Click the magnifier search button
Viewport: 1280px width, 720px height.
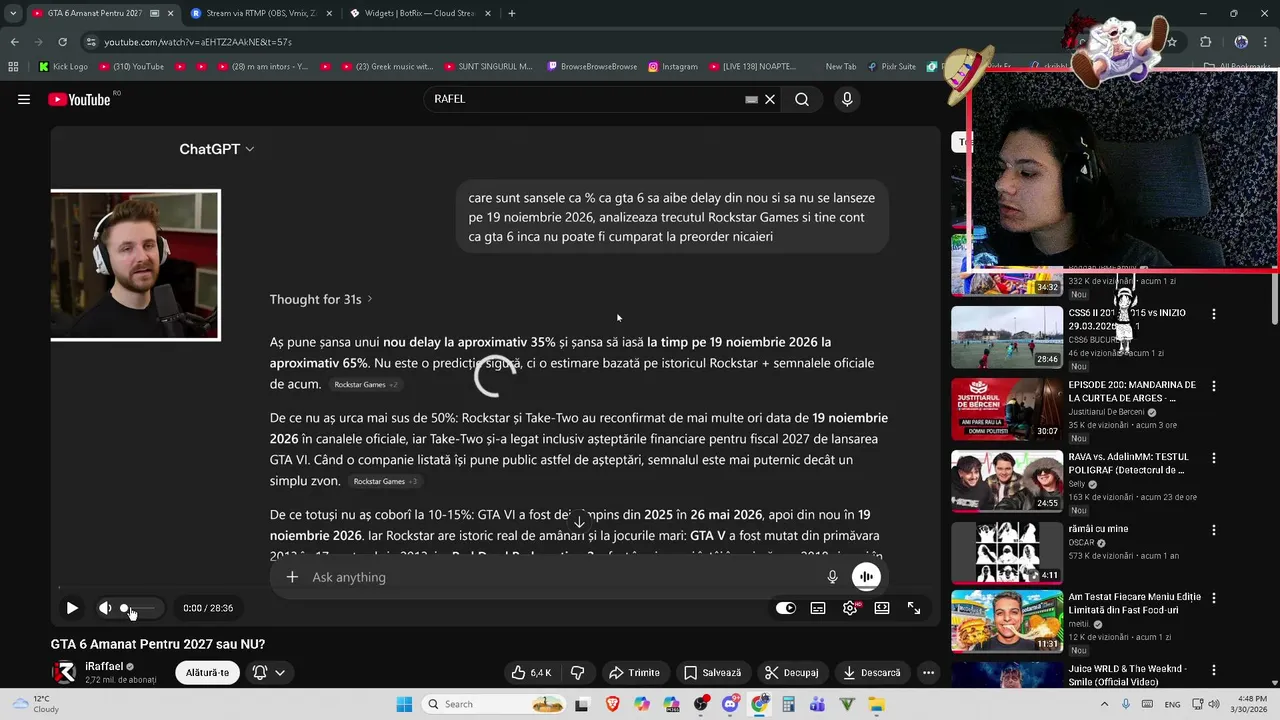[802, 99]
